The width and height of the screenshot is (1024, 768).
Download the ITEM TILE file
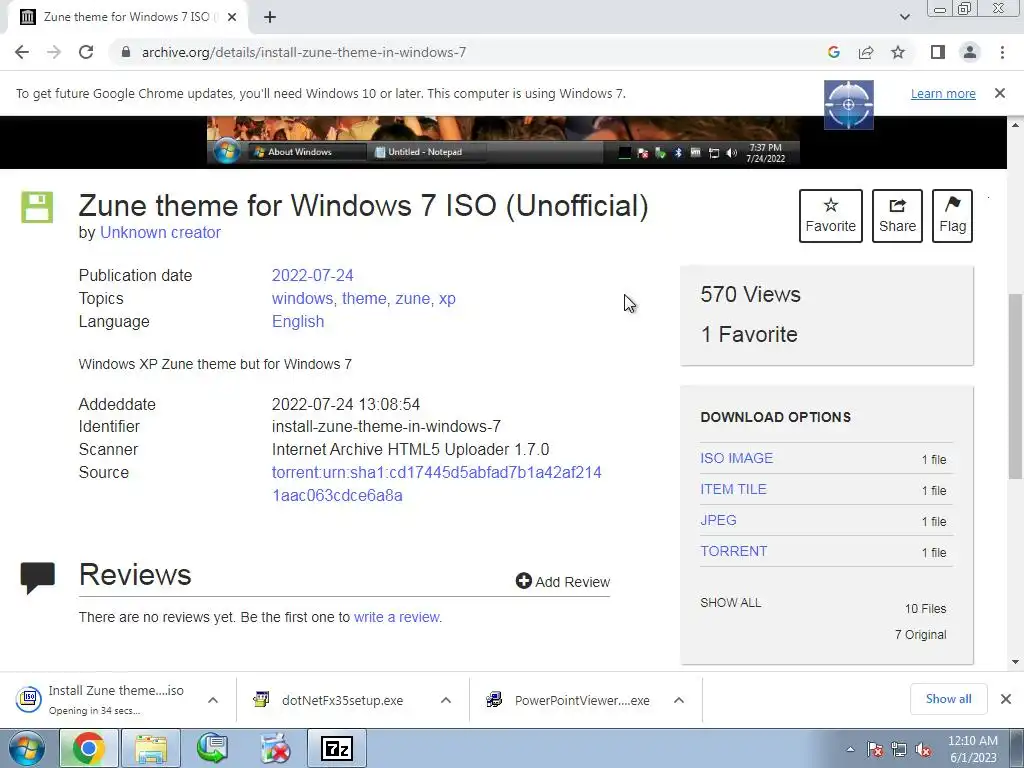[x=733, y=489]
